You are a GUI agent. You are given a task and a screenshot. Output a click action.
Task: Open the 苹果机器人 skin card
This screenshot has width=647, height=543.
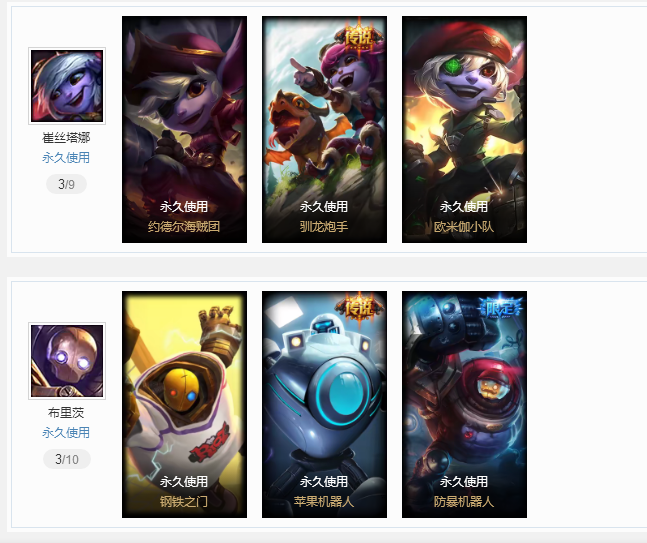coord(324,404)
